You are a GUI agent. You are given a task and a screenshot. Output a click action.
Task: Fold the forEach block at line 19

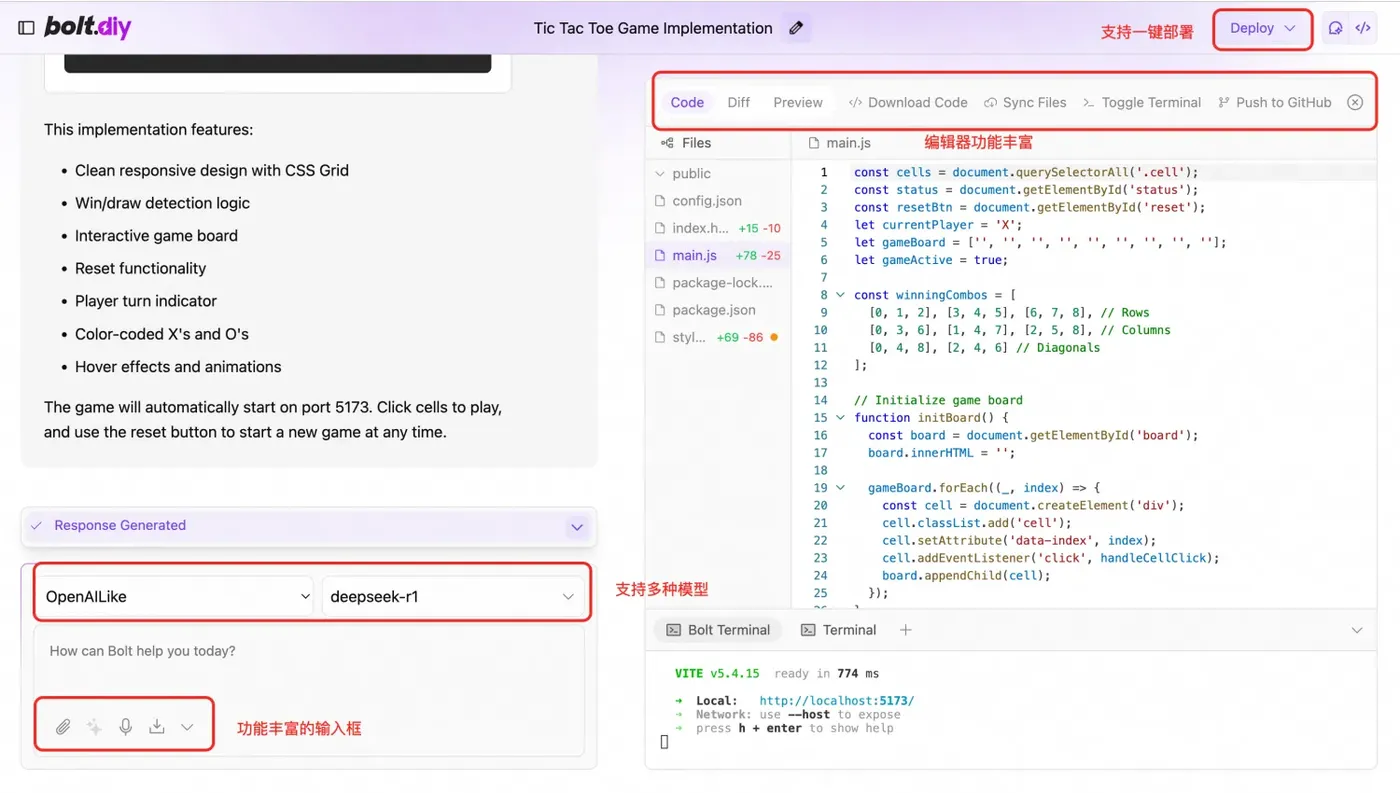(x=840, y=488)
